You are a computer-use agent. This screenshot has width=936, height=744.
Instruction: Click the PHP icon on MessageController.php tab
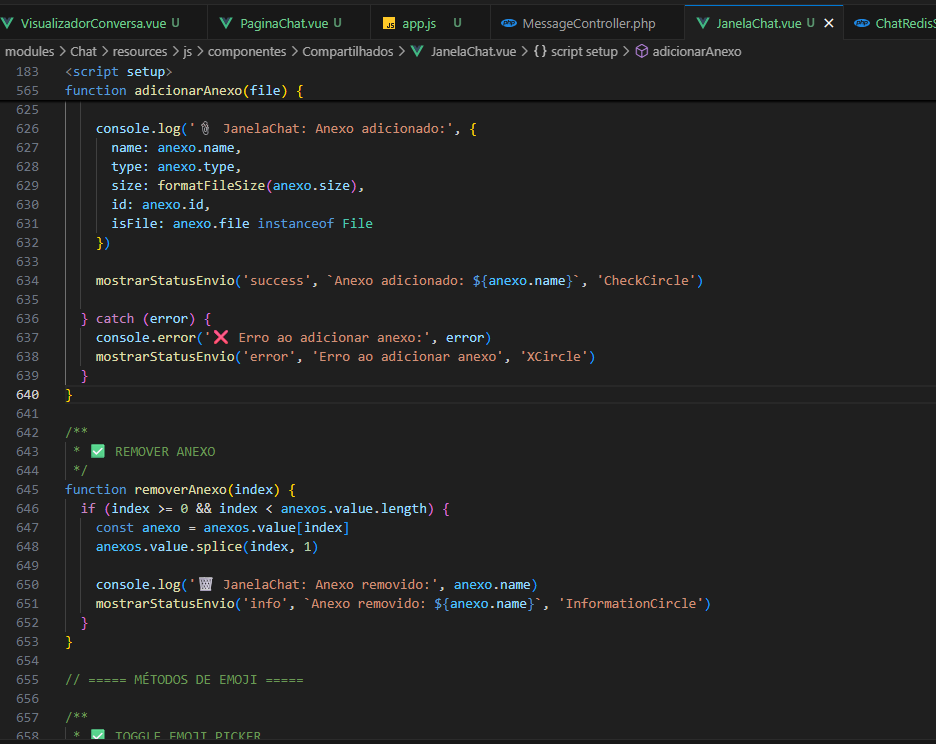(x=509, y=23)
